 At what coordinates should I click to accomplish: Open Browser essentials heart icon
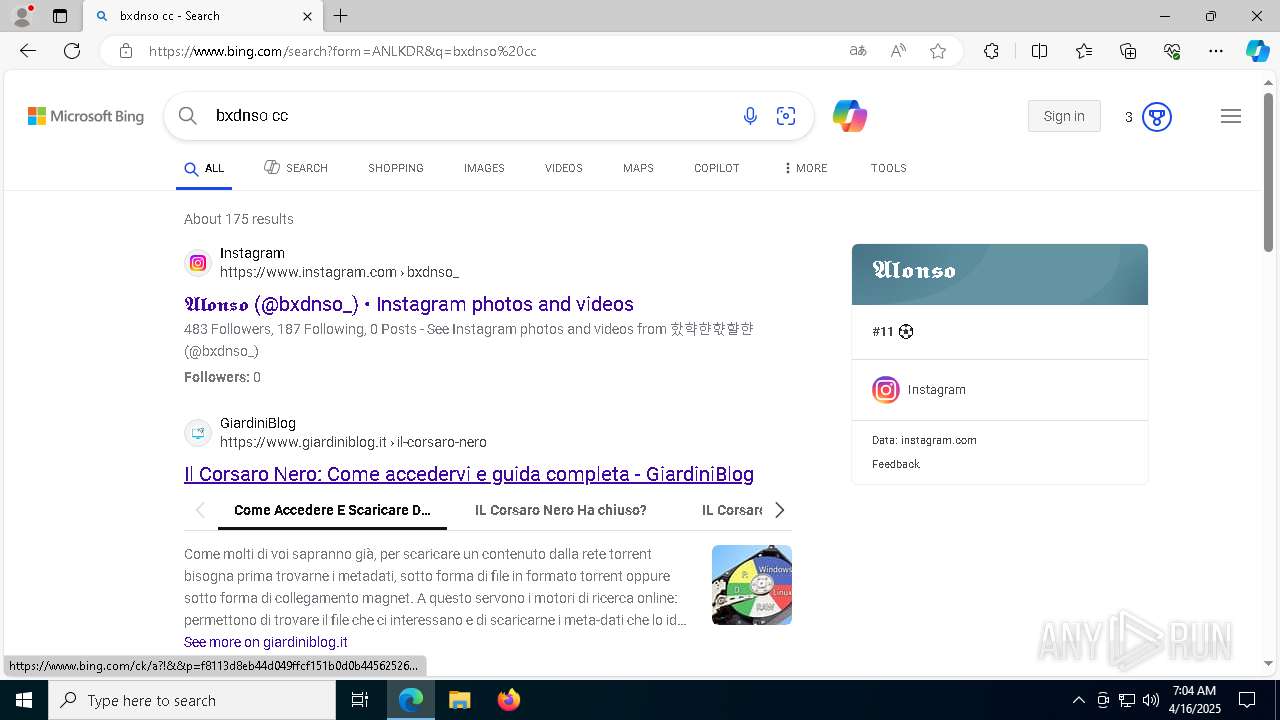pyautogui.click(x=1172, y=51)
